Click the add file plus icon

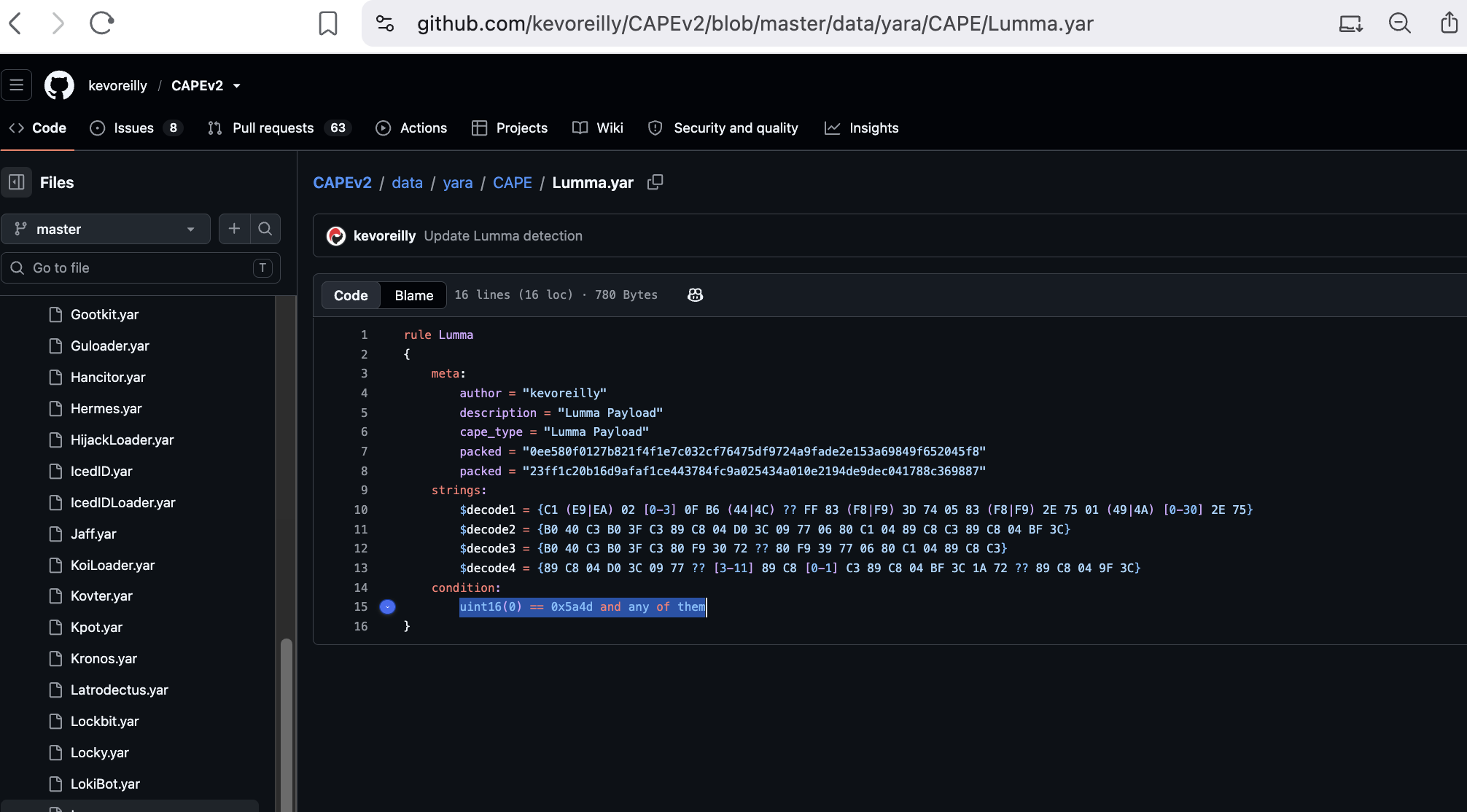click(234, 229)
